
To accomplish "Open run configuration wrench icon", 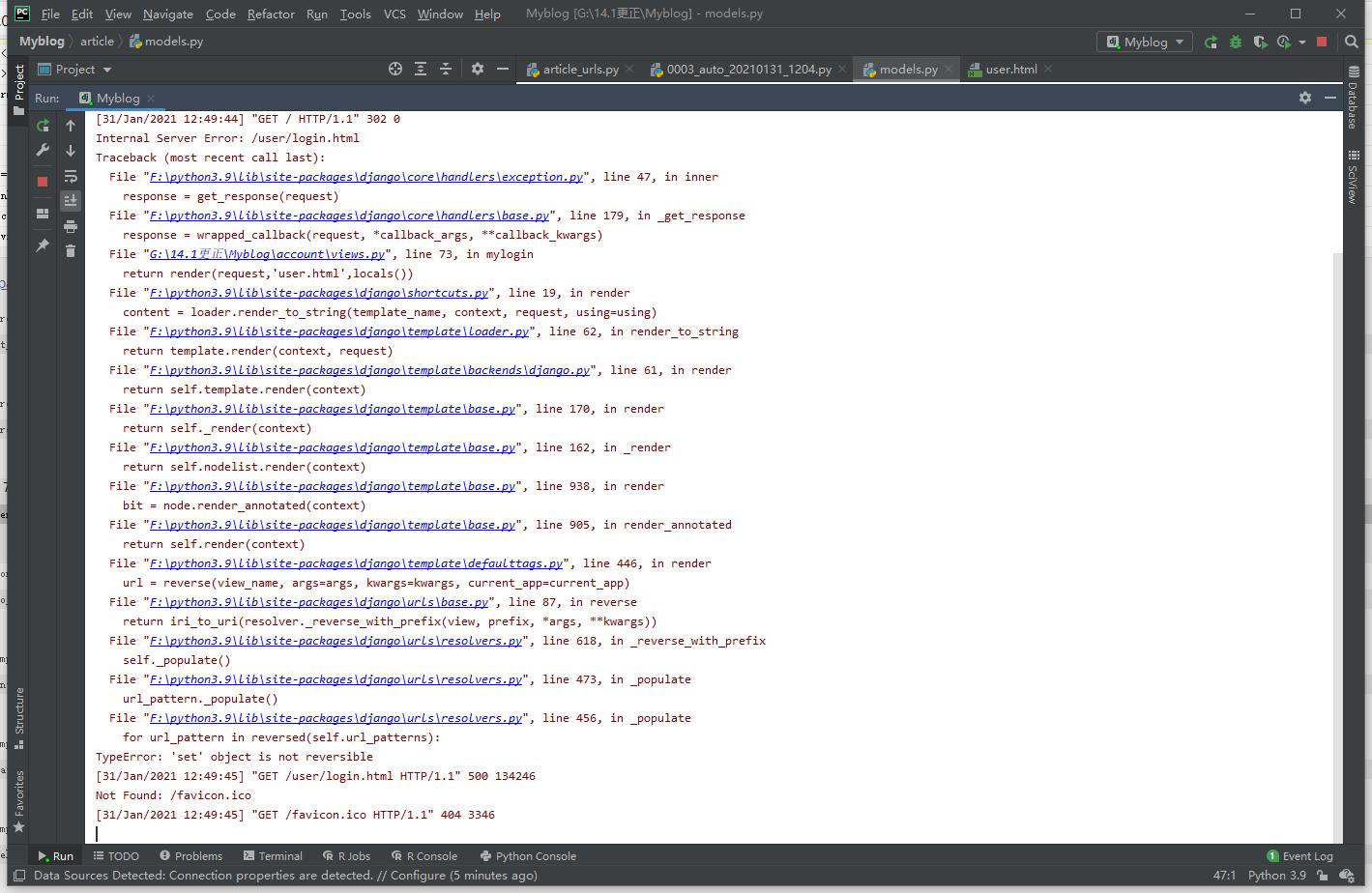I will pos(43,150).
